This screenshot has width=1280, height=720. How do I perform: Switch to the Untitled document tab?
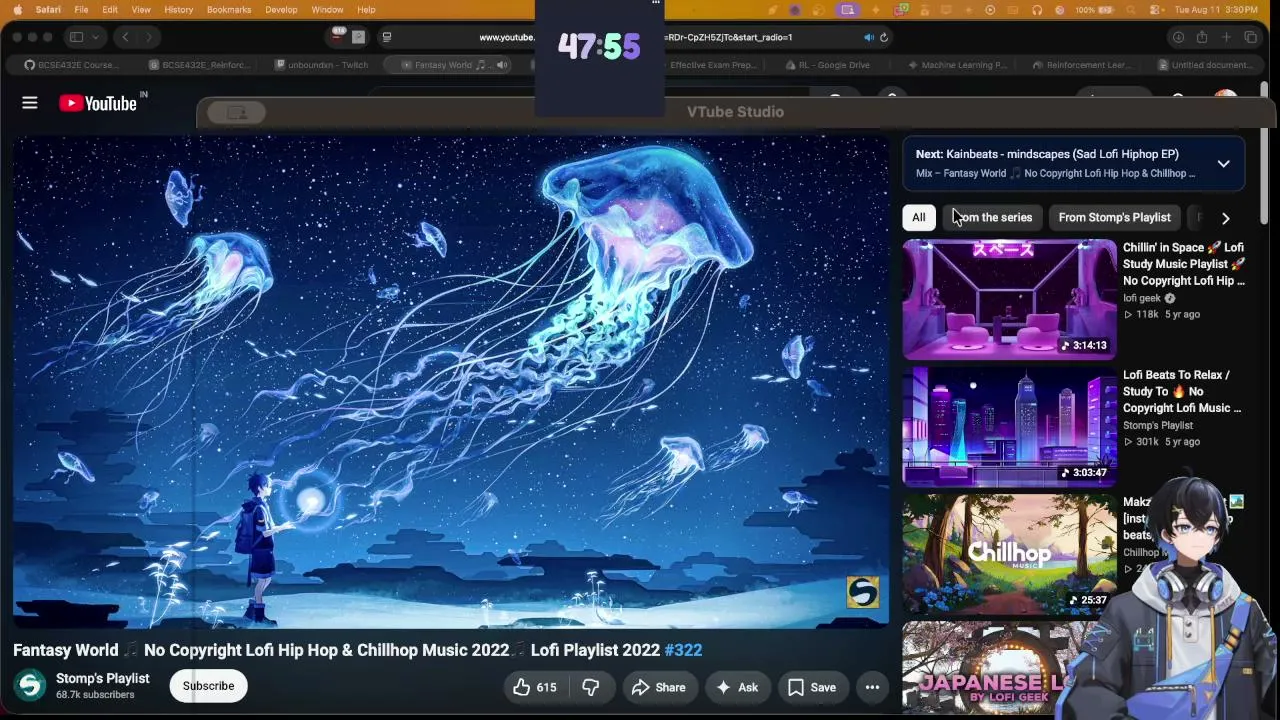1207,65
